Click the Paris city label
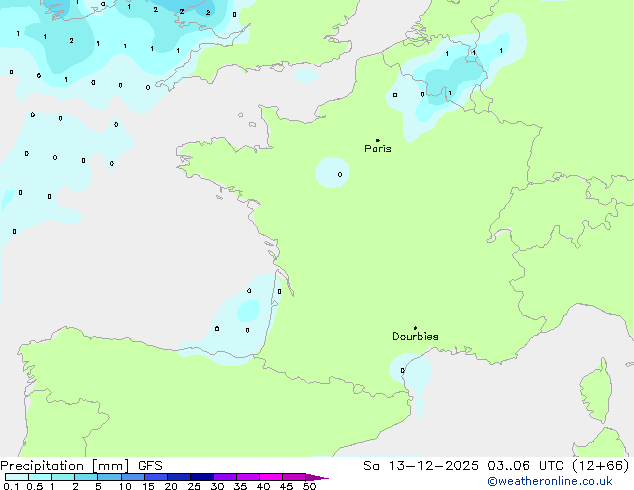Image resolution: width=634 pixels, height=490 pixels. click(378, 149)
